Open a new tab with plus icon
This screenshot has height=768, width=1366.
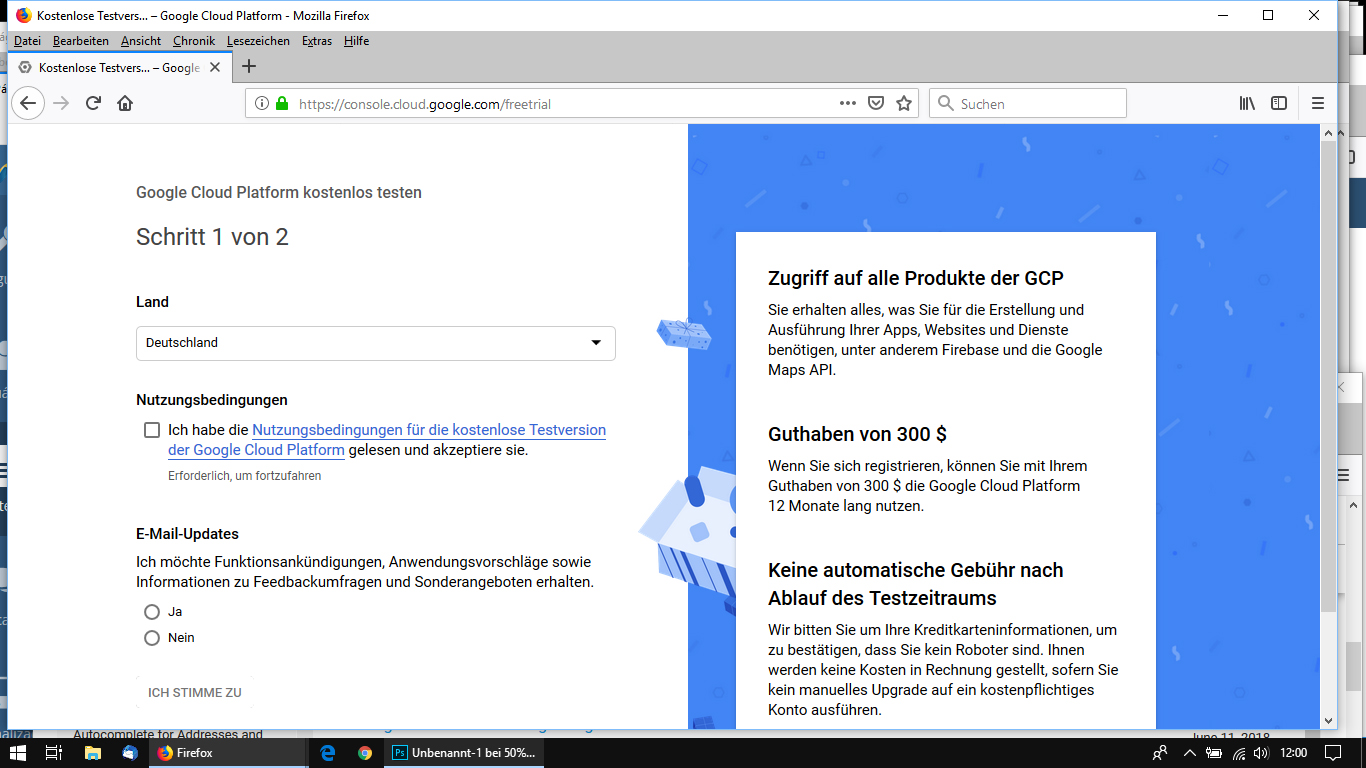pyautogui.click(x=250, y=67)
